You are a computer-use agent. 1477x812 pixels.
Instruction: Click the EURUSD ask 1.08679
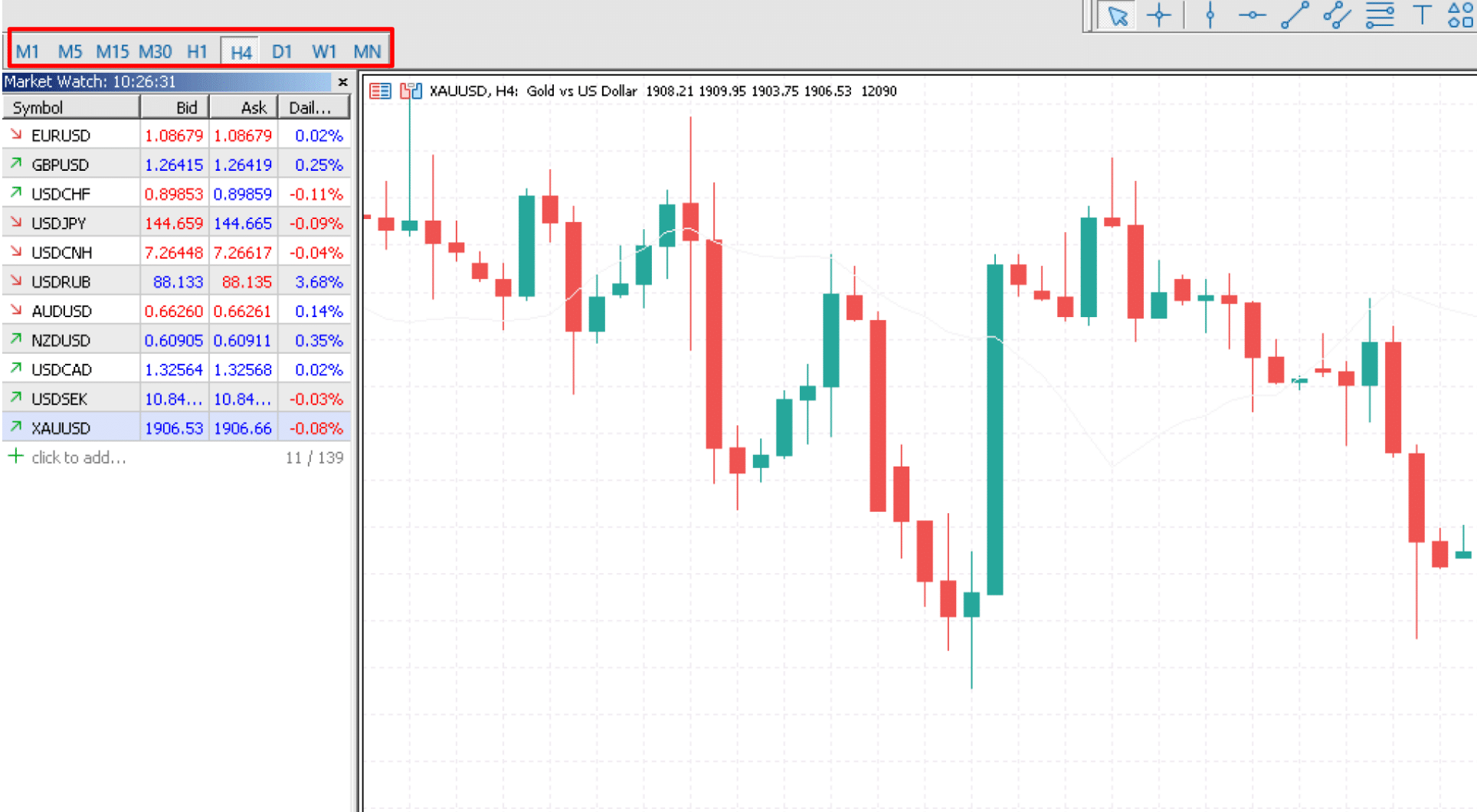pyautogui.click(x=243, y=136)
